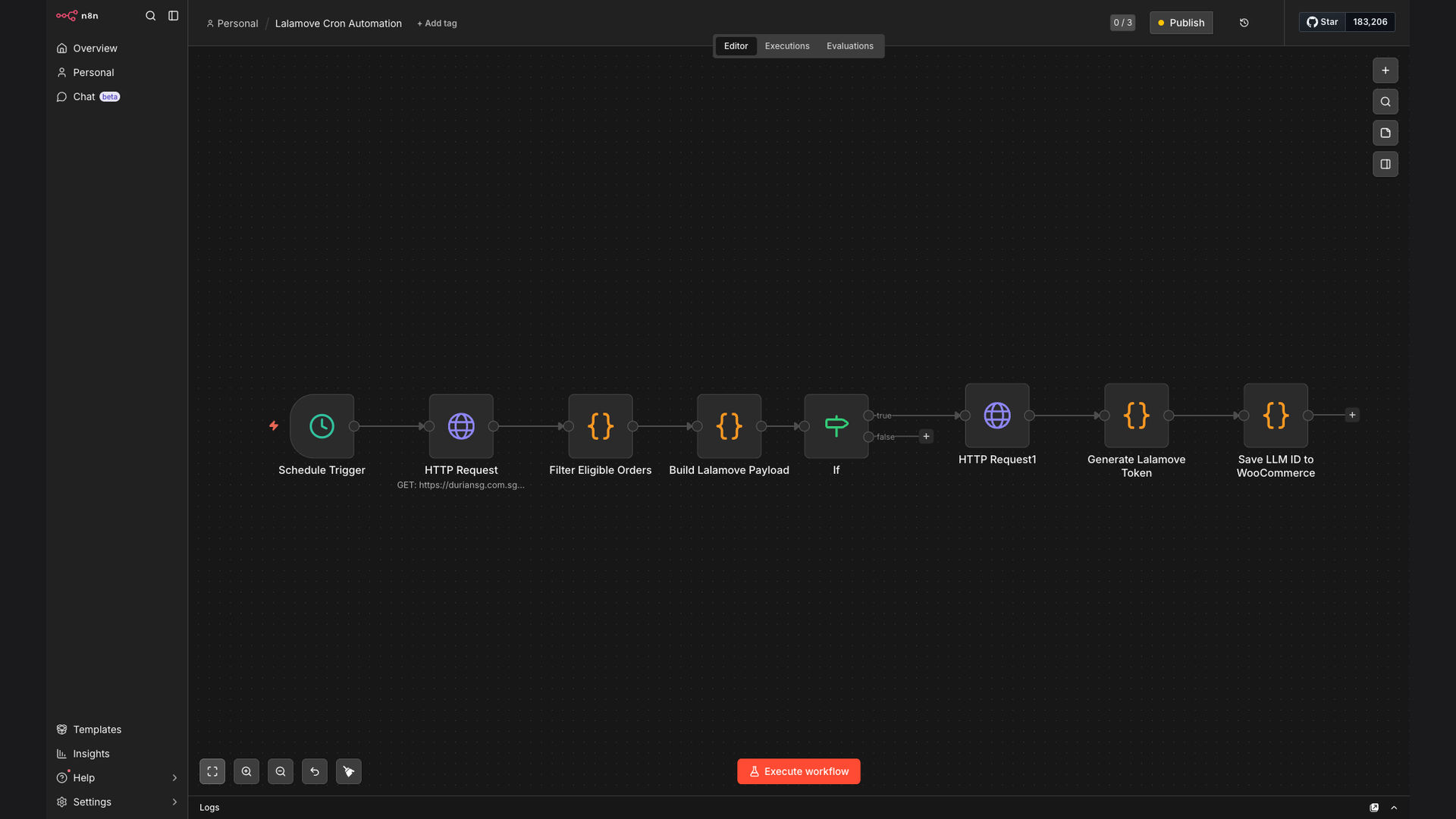
Task: Collapse the left sidebar panel
Action: pyautogui.click(x=173, y=15)
